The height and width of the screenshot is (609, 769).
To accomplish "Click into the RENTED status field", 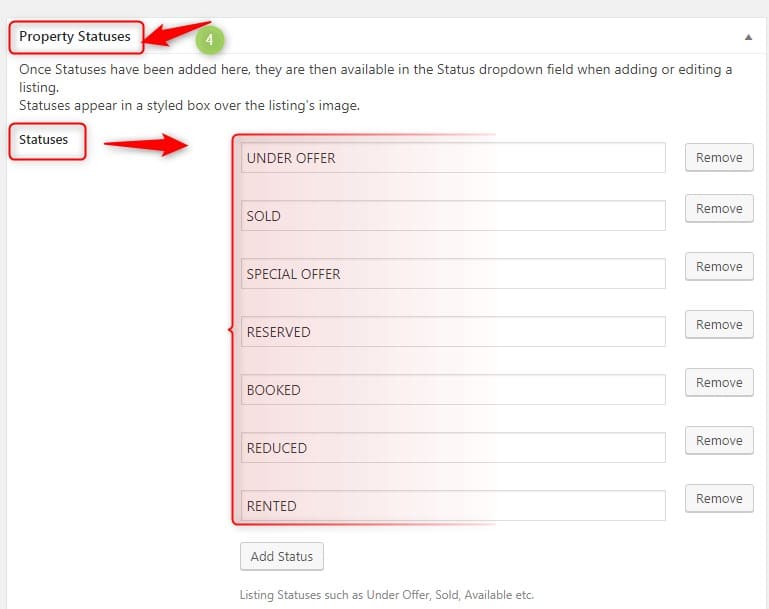I will [x=453, y=506].
